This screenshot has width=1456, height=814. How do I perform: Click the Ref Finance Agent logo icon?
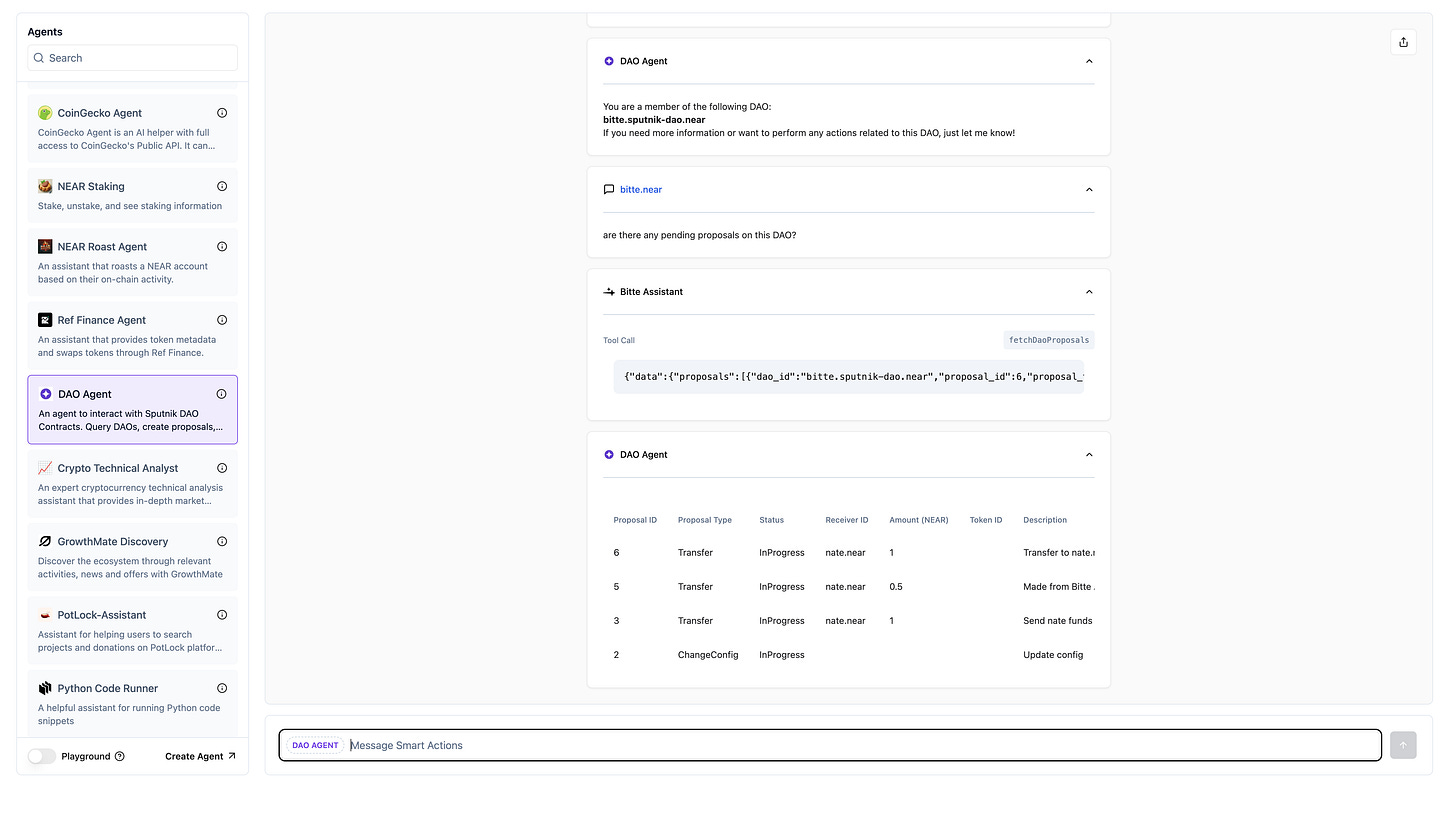coord(45,320)
